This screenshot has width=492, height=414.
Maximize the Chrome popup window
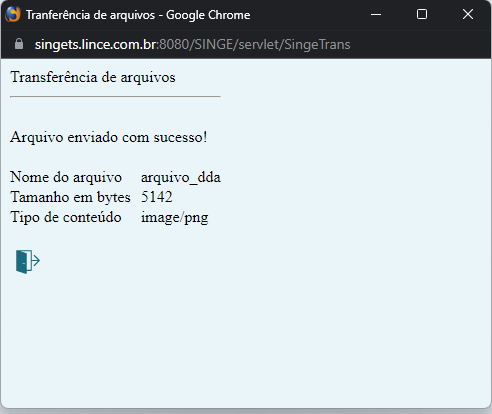[422, 14]
